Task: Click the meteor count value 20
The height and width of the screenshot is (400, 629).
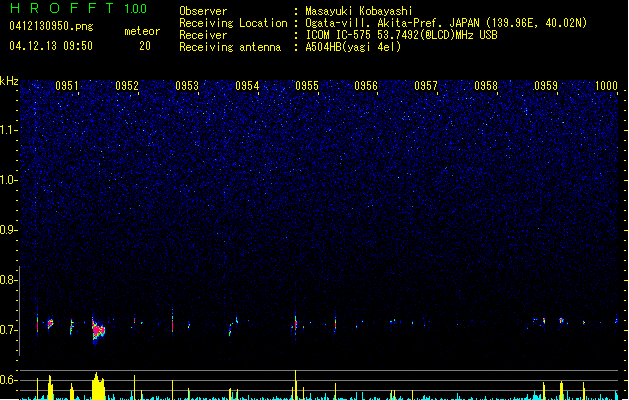Action: [x=145, y=46]
